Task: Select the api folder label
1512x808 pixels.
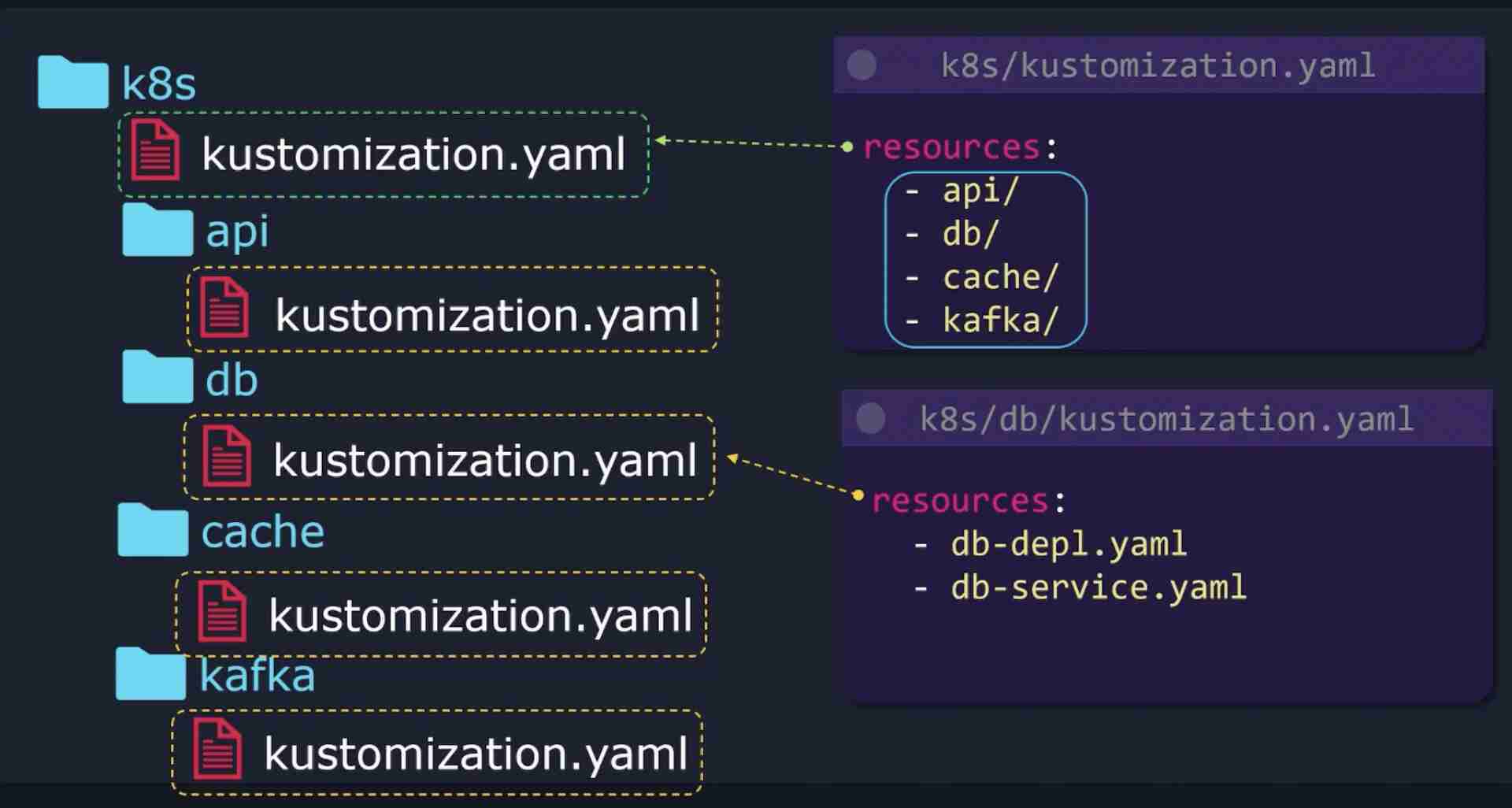Action: (237, 233)
